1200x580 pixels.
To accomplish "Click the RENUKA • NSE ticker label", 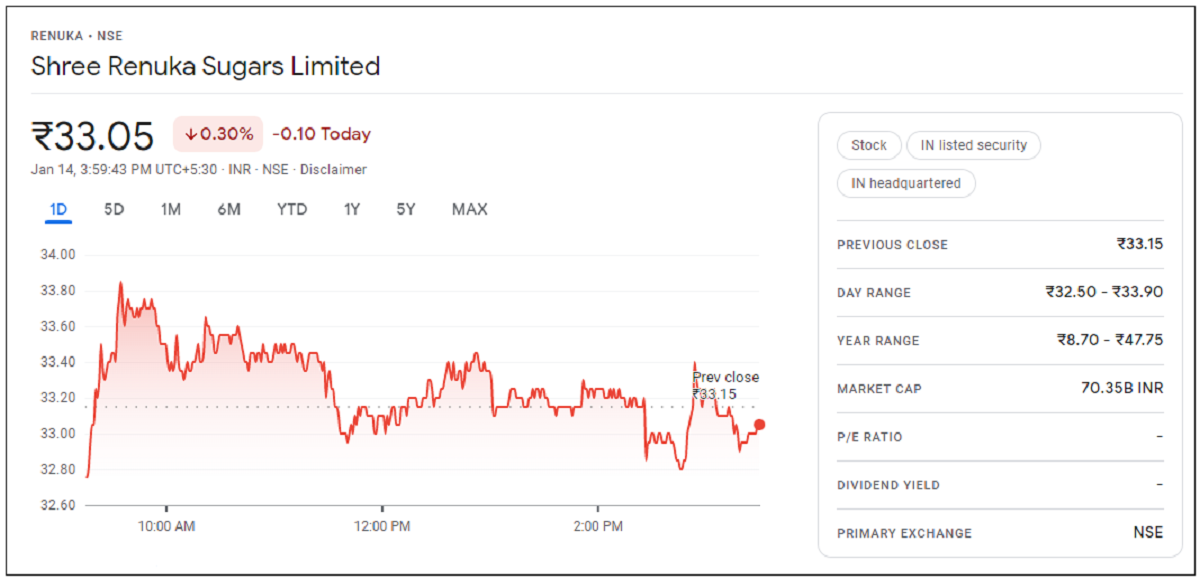I will click(x=77, y=36).
